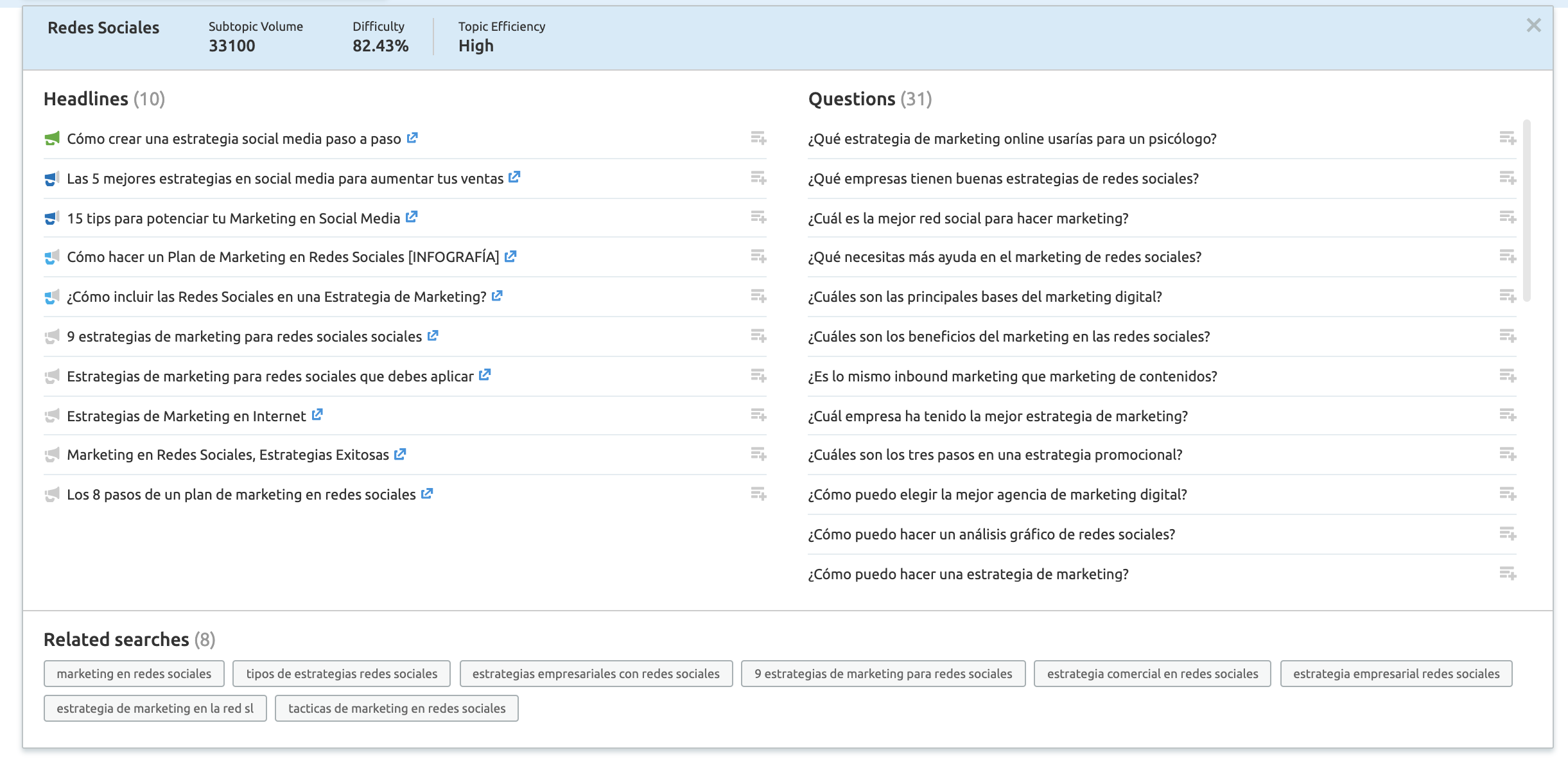1568x759 pixels.
Task: Open headline '9 estrategias de marketing para redes sociales sociales'
Action: click(x=244, y=336)
